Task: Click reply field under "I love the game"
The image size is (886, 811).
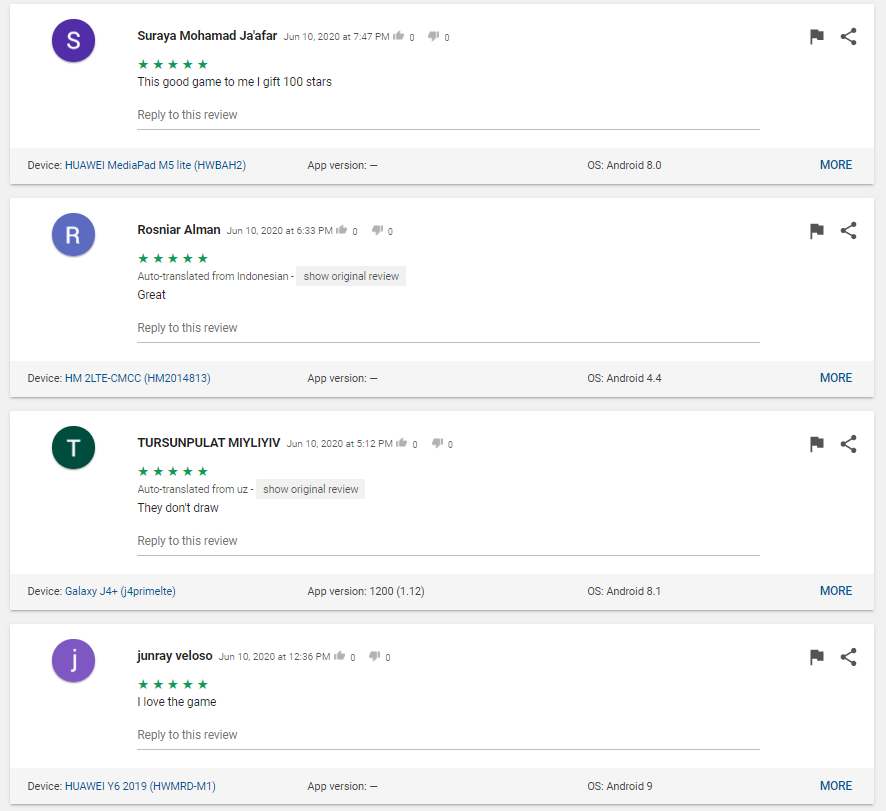Action: 447,735
